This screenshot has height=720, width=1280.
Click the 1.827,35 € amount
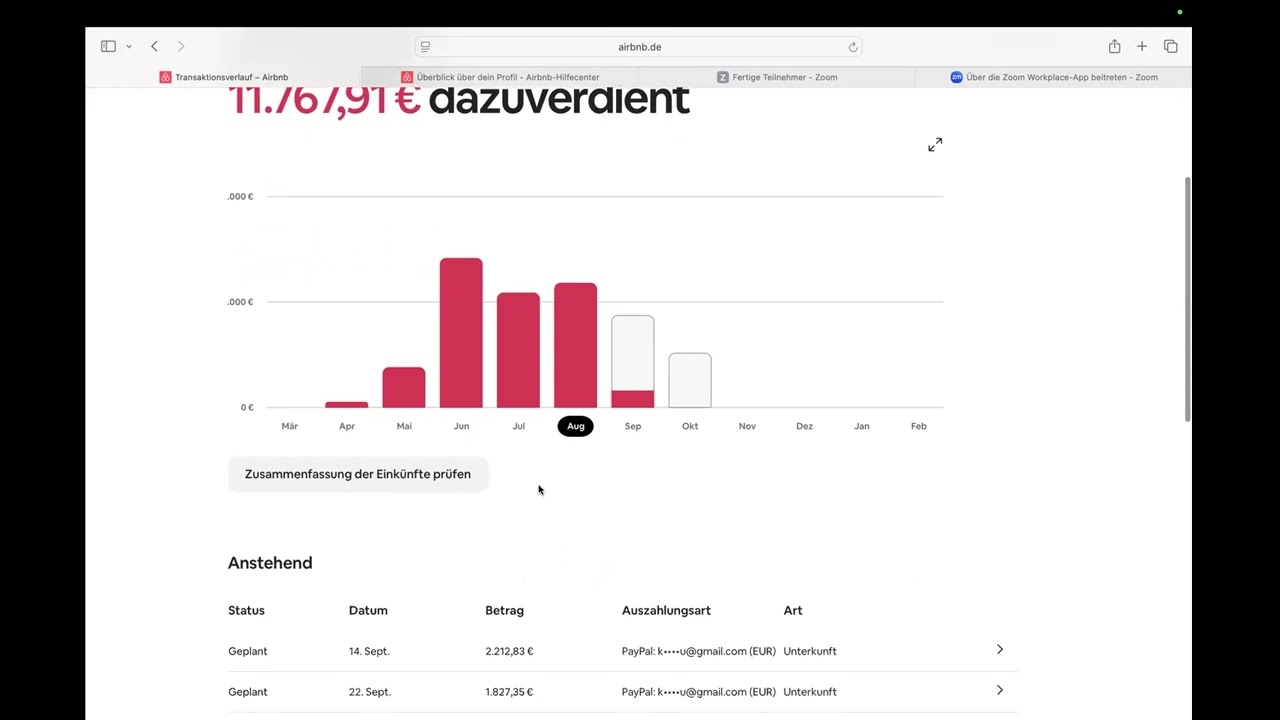click(509, 692)
